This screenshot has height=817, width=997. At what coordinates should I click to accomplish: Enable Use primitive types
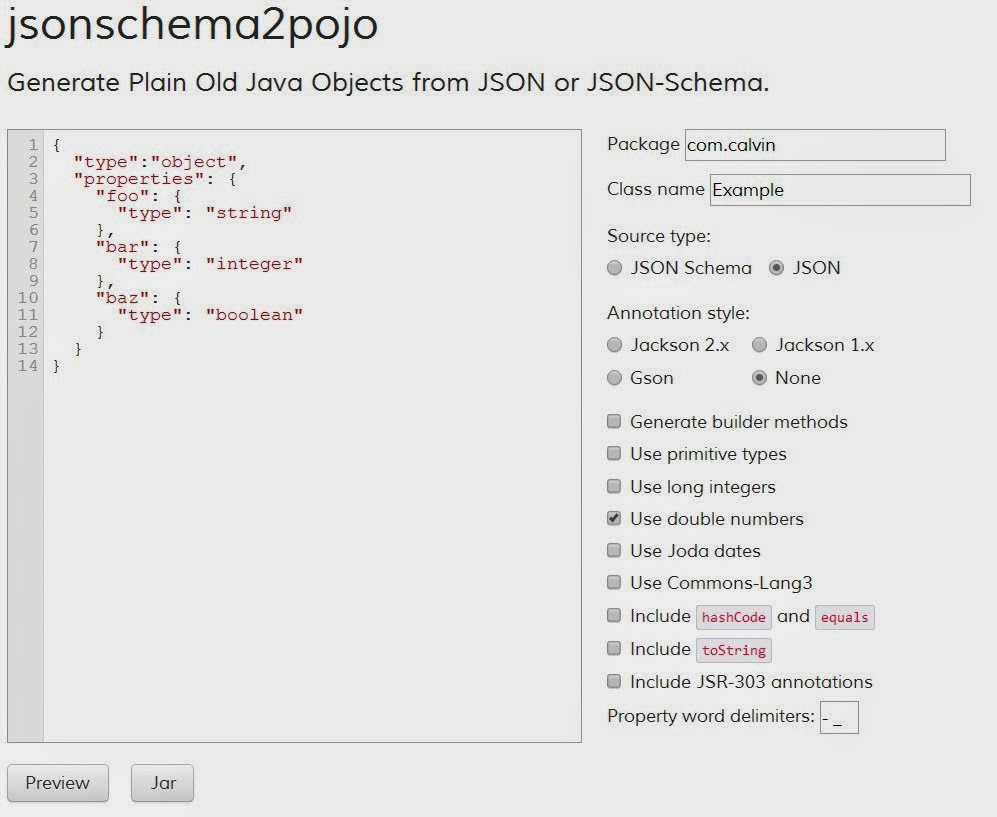[x=613, y=454]
